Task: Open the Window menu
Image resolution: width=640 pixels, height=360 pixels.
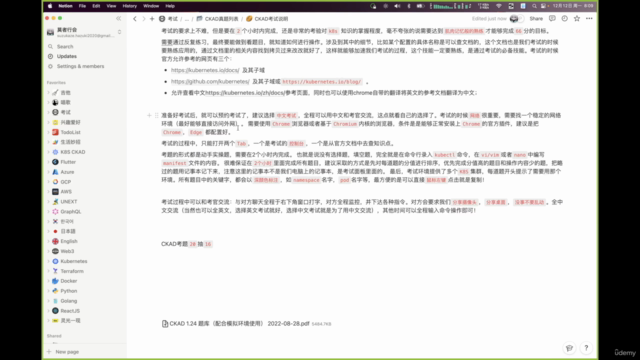Action: (151, 6)
